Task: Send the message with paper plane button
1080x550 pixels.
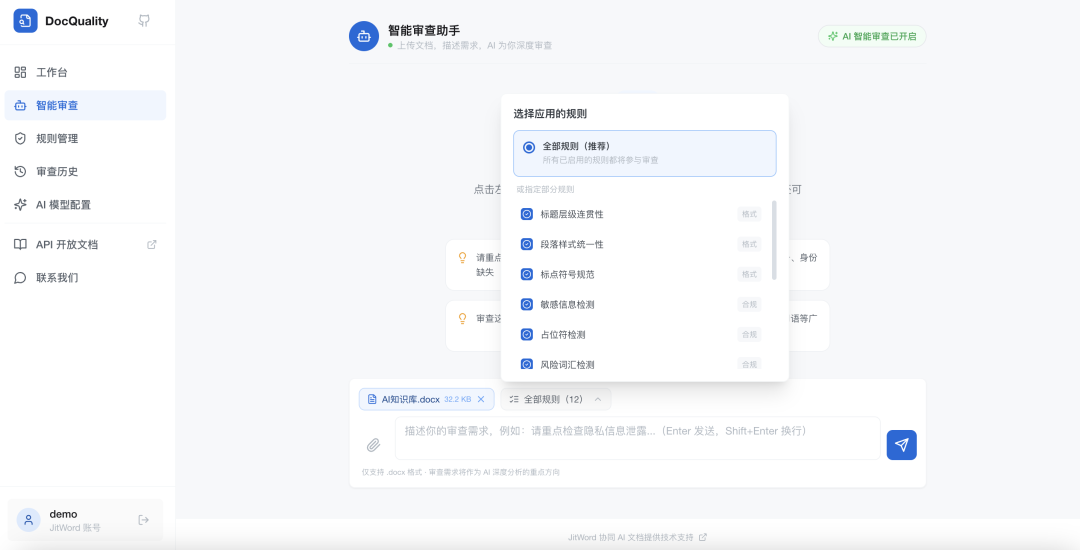Action: (902, 445)
